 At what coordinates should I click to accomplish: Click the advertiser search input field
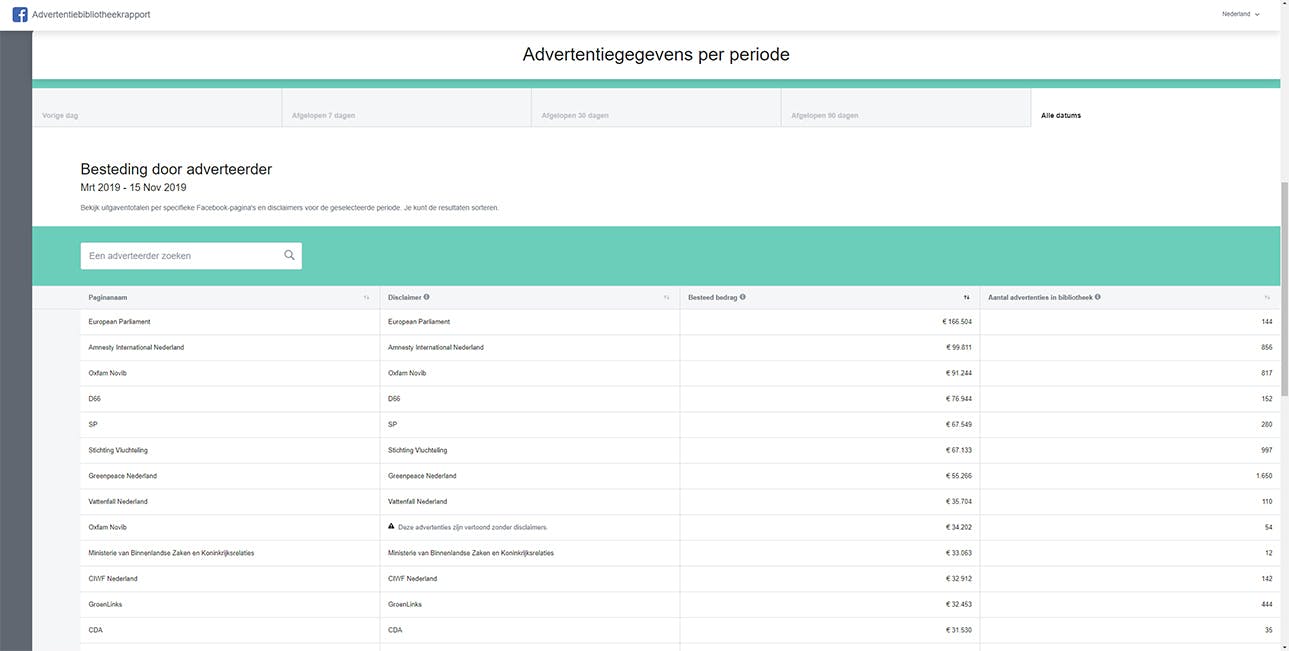191,256
